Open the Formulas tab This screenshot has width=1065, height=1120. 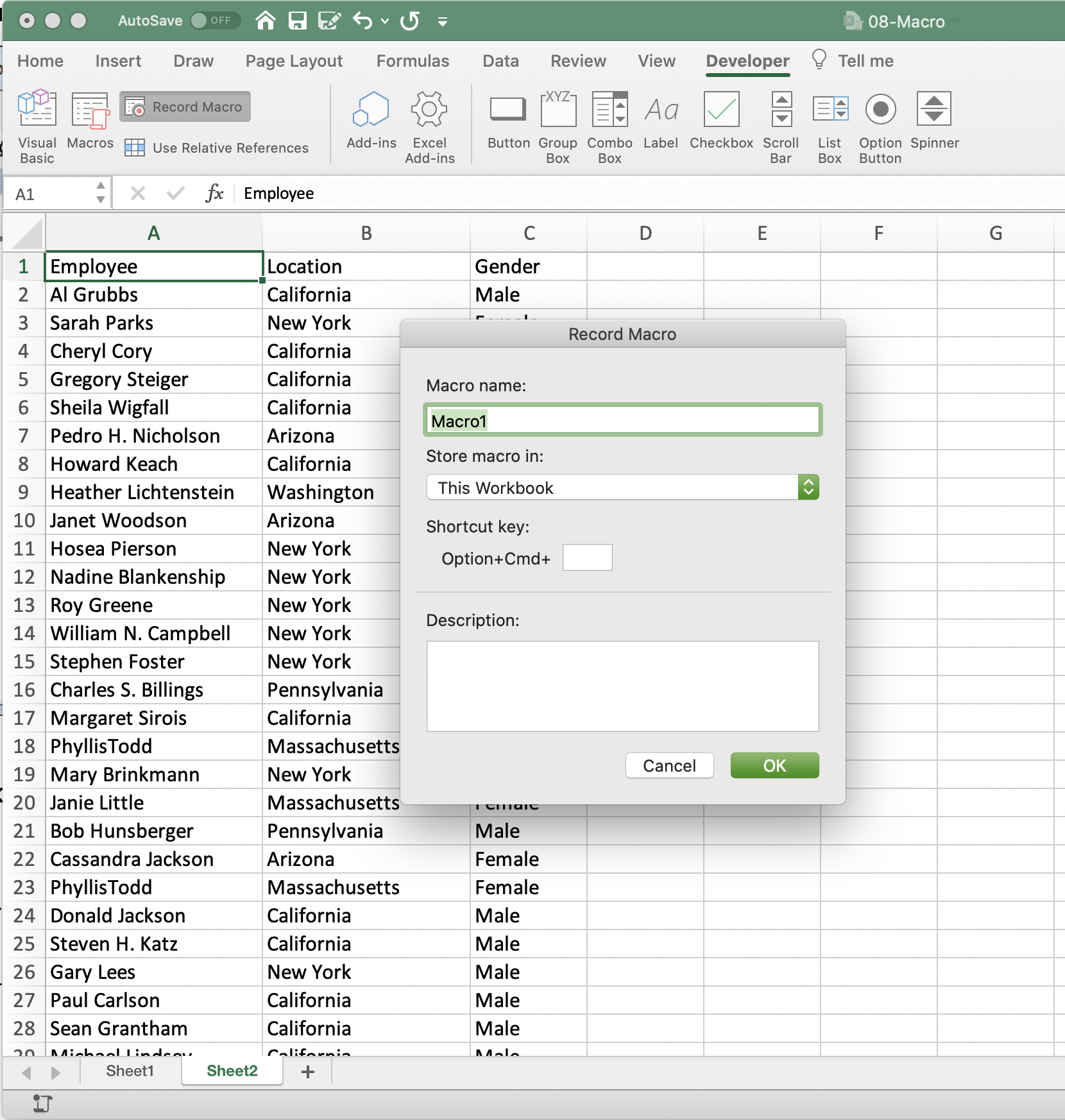[x=413, y=61]
